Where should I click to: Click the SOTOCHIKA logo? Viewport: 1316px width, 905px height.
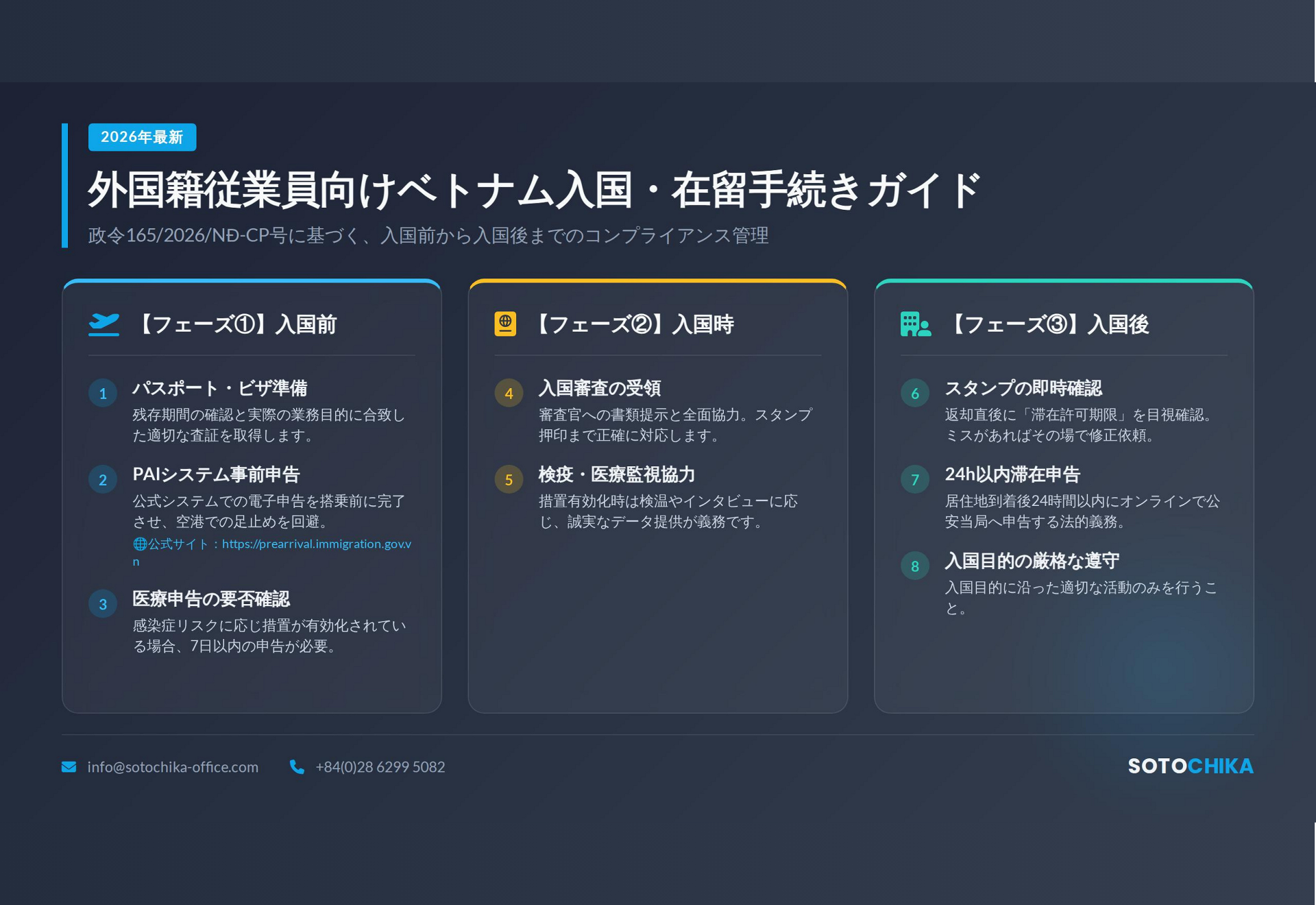point(1191,766)
